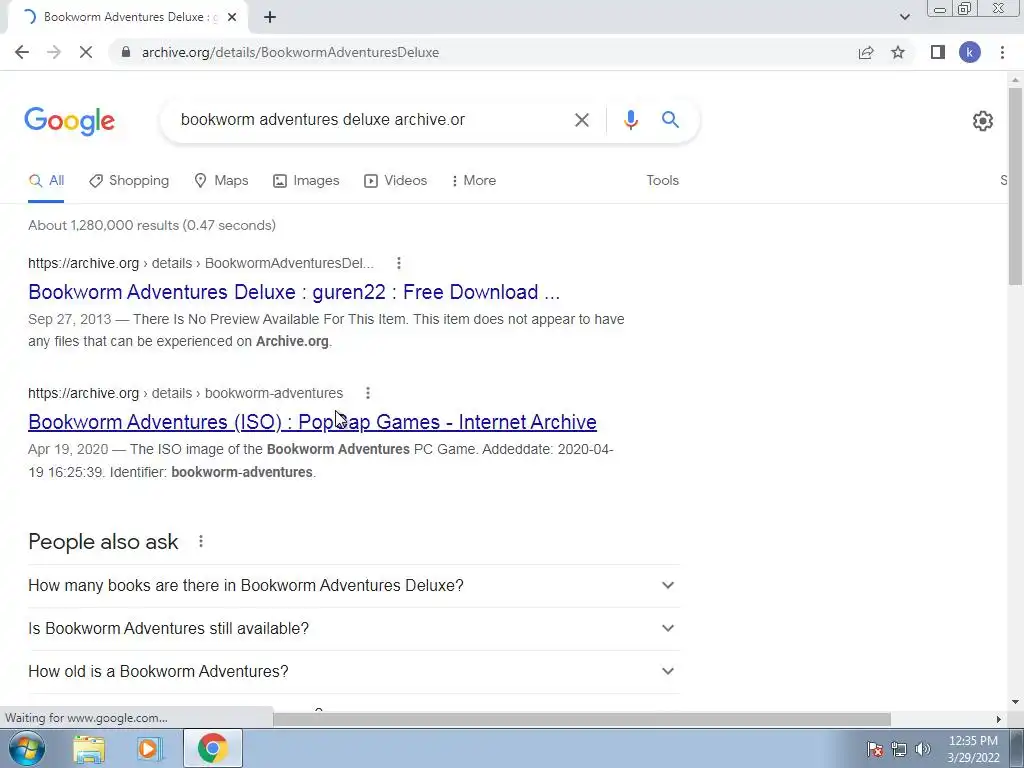This screenshot has width=1024, height=768.
Task: Click second result bookworm-adventures breadcrumb
Action: [185, 393]
